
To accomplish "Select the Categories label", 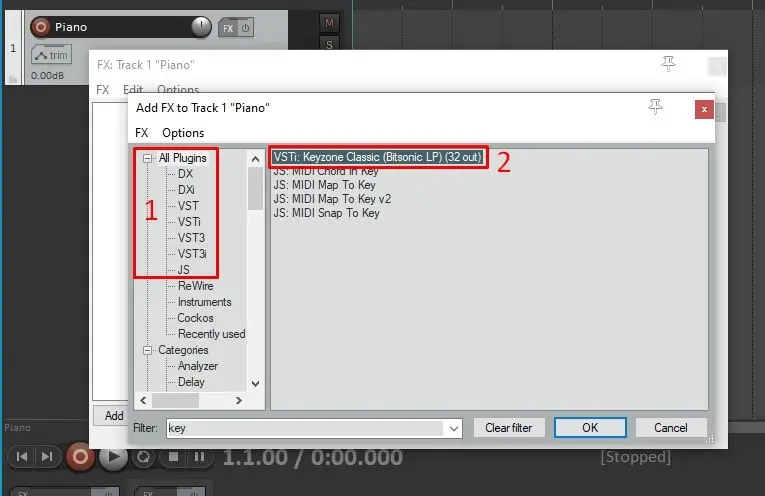I will tap(183, 350).
